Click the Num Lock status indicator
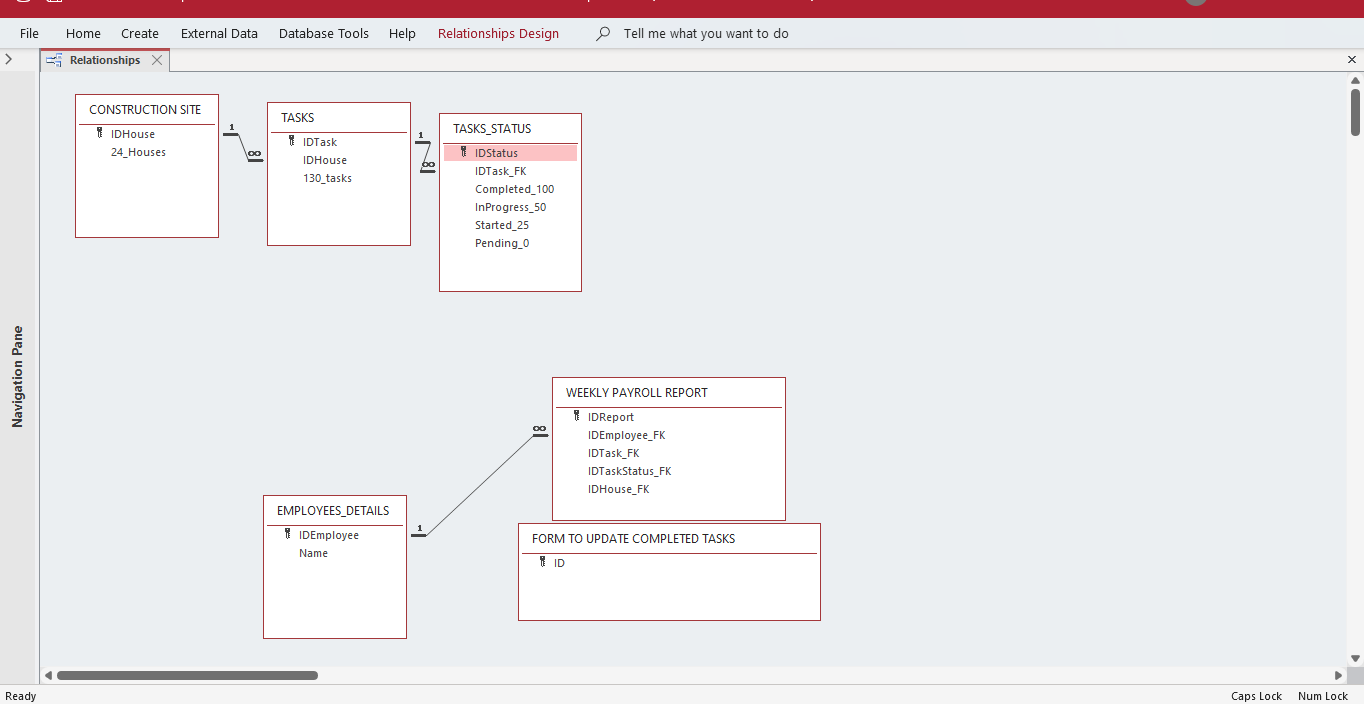Screen dimensions: 1364x704 [x=1323, y=696]
